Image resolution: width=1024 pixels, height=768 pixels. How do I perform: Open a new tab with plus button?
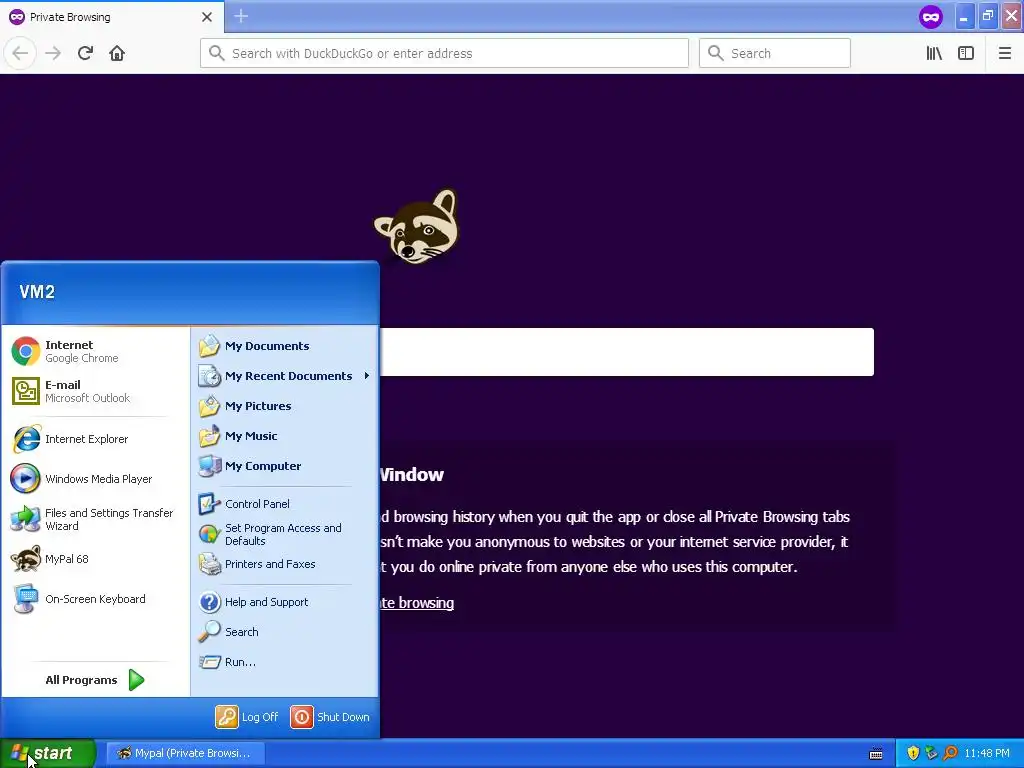coord(241,16)
